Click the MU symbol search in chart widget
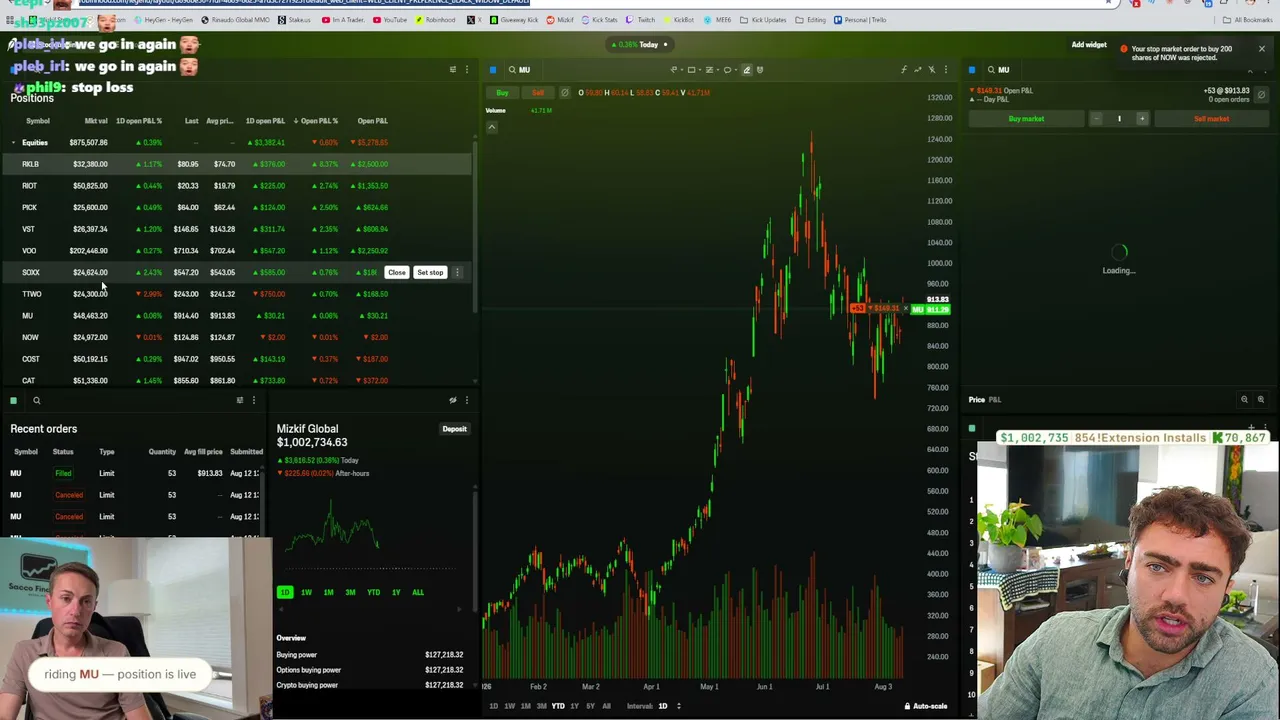Viewport: 1280px width, 720px height. (x=519, y=70)
